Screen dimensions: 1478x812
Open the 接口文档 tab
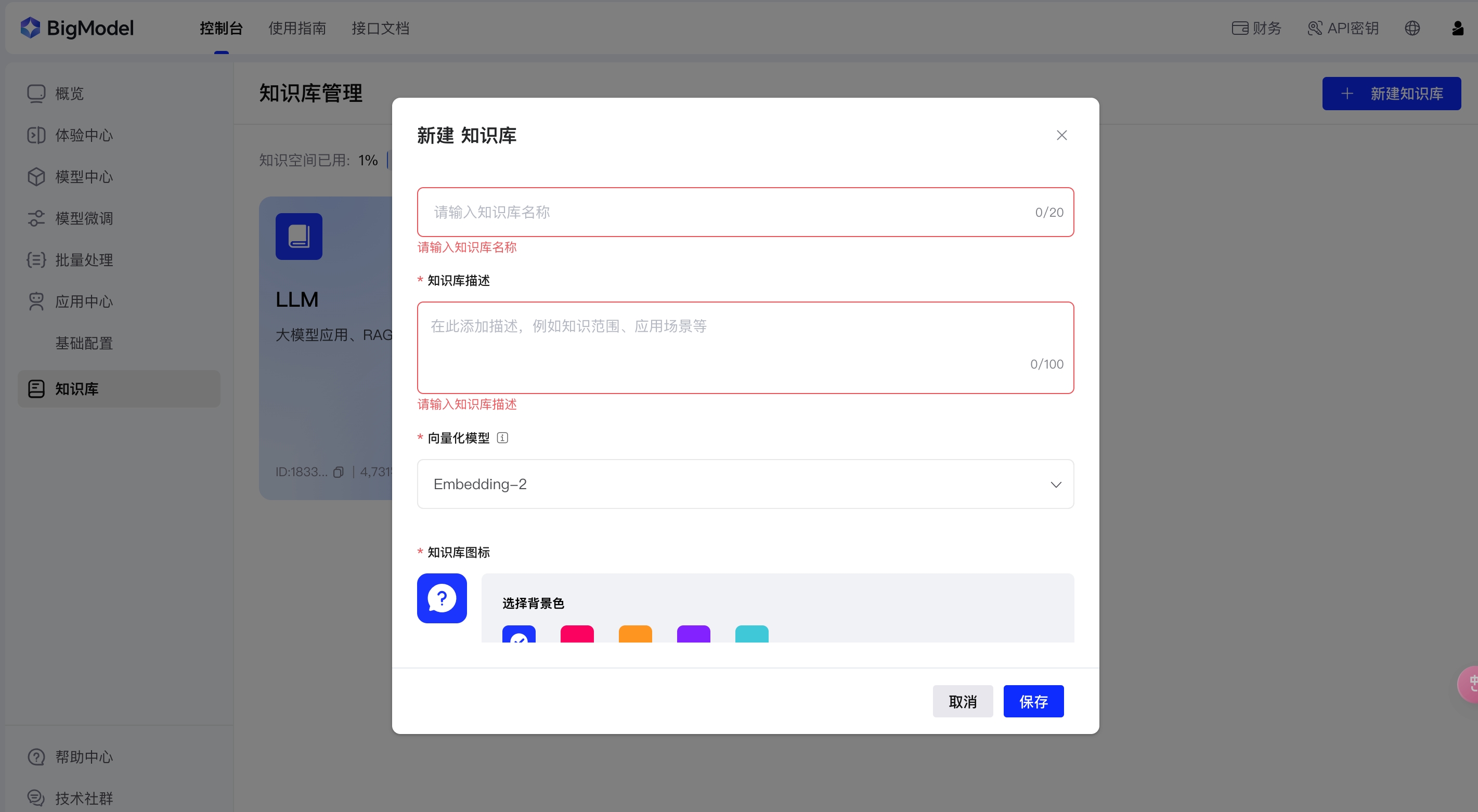[x=380, y=28]
